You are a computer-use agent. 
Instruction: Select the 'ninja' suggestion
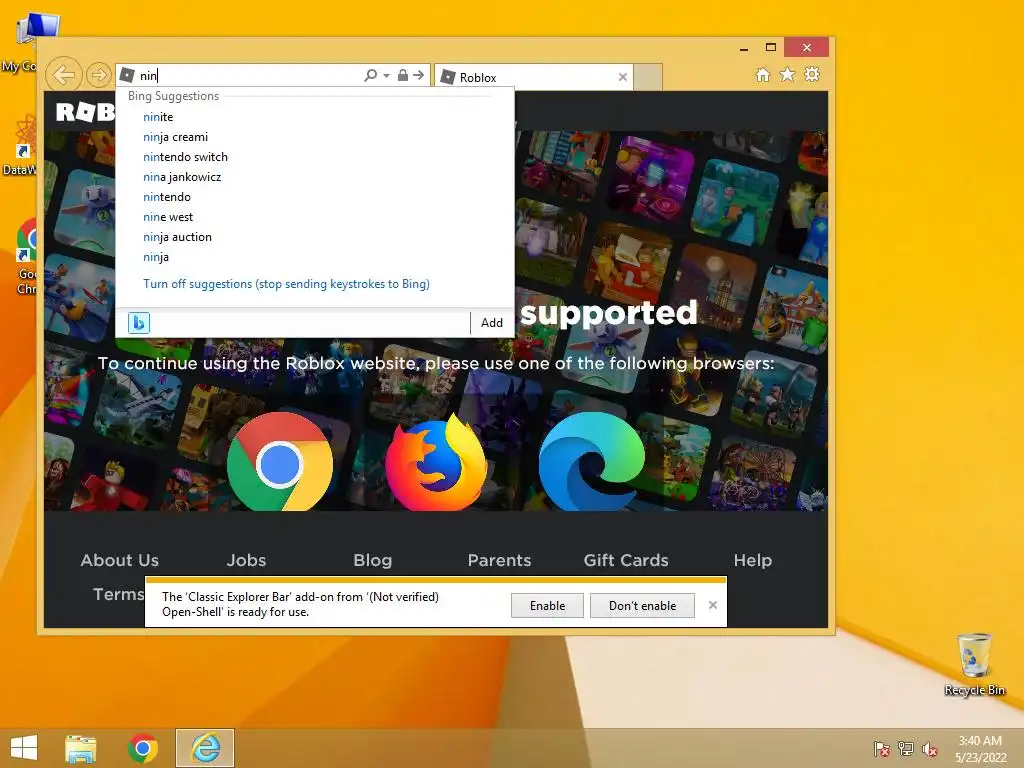[156, 257]
